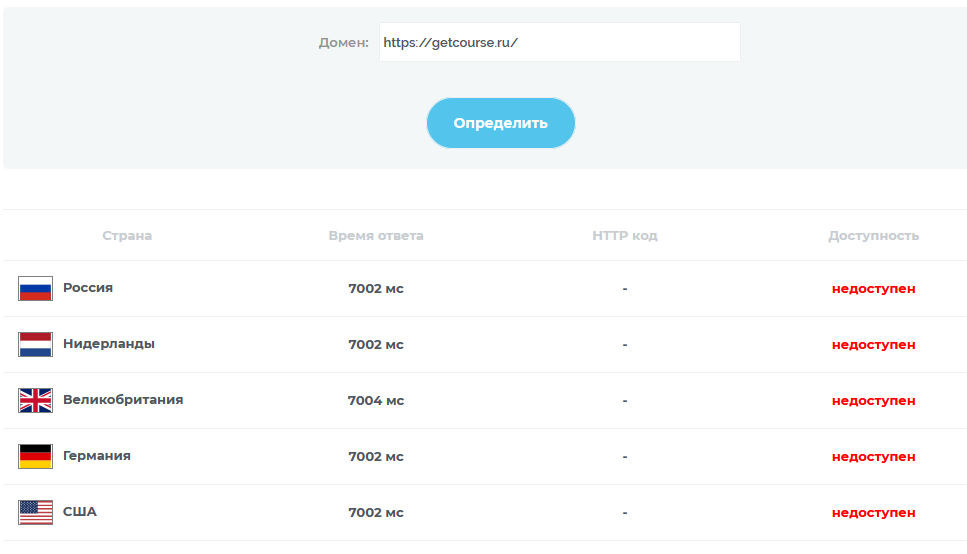This screenshot has height=554, width=967.
Task: Click Нидерланды row response time value
Action: 376,345
